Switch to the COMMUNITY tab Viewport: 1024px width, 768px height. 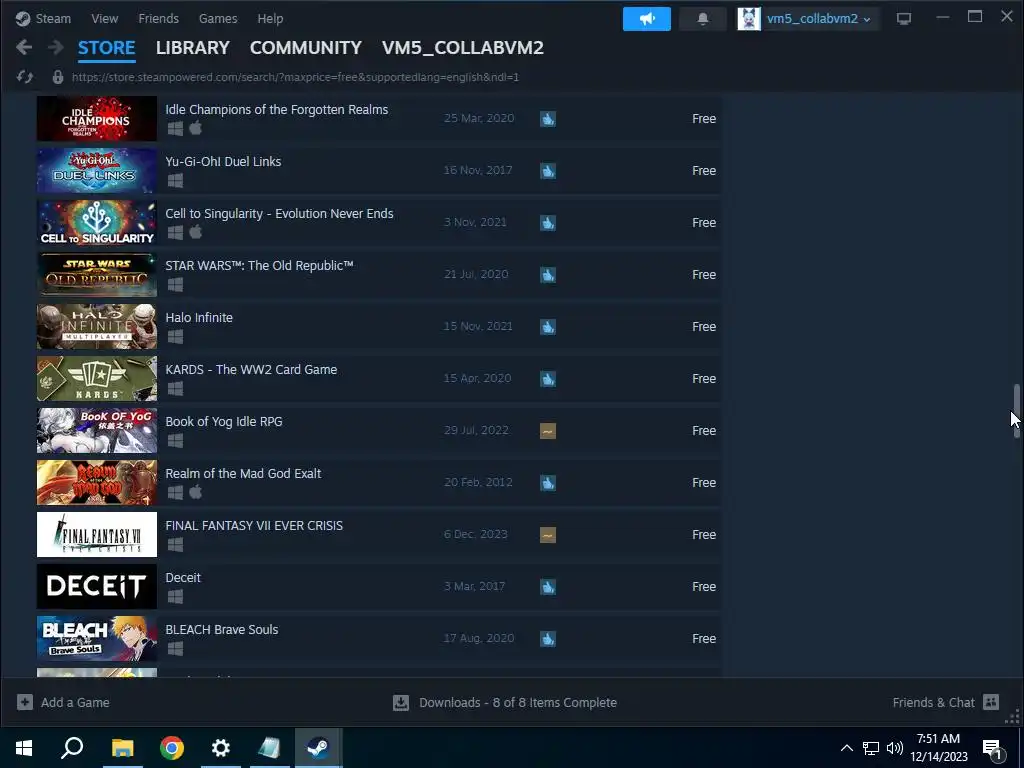(x=306, y=48)
